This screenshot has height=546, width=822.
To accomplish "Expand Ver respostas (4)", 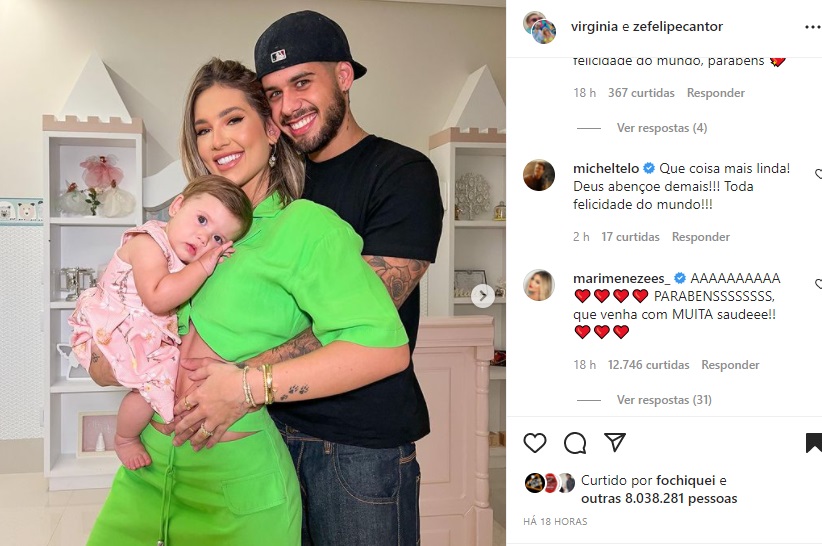I will click(x=662, y=128).
